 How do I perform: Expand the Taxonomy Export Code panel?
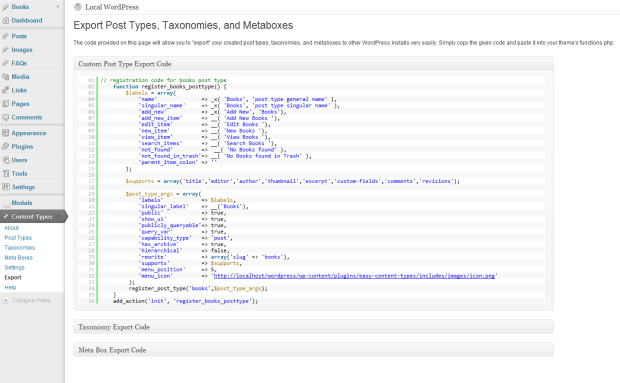(313, 327)
